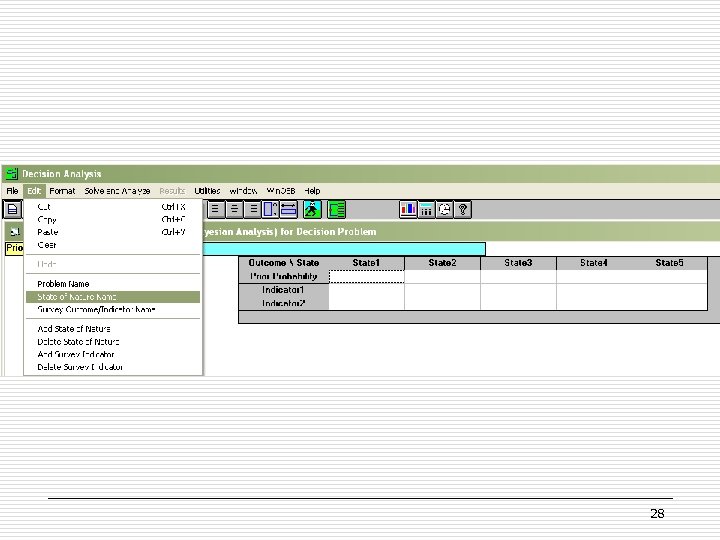This screenshot has height=540, width=720.
Task: Click the question mark help icon
Action: coord(462,209)
